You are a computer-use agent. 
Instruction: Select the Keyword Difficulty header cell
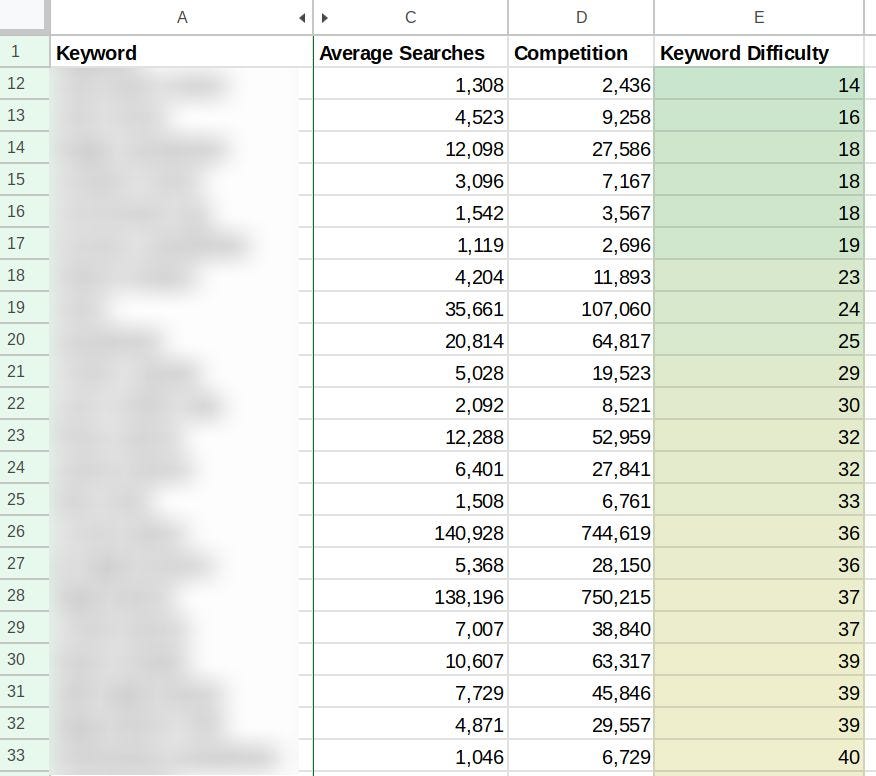pos(759,53)
